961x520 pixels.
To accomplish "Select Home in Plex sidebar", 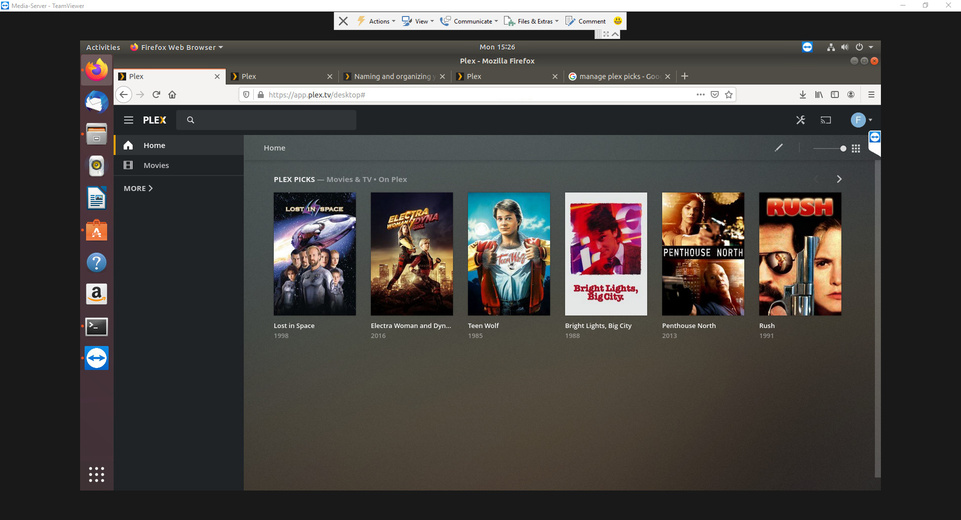I will (x=178, y=145).
